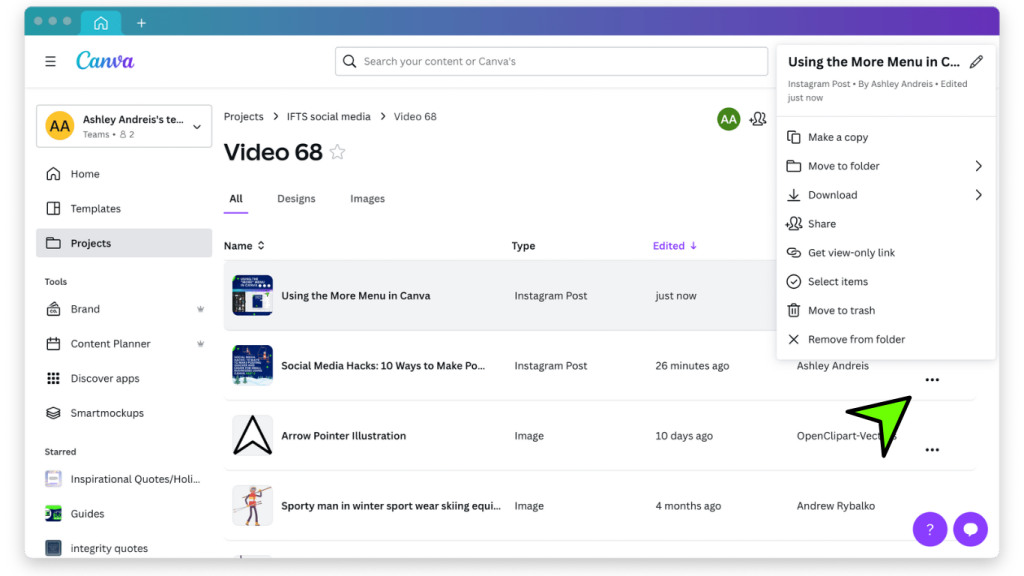The height and width of the screenshot is (576, 1024).
Task: Click the Type column header
Action: pyautogui.click(x=523, y=246)
